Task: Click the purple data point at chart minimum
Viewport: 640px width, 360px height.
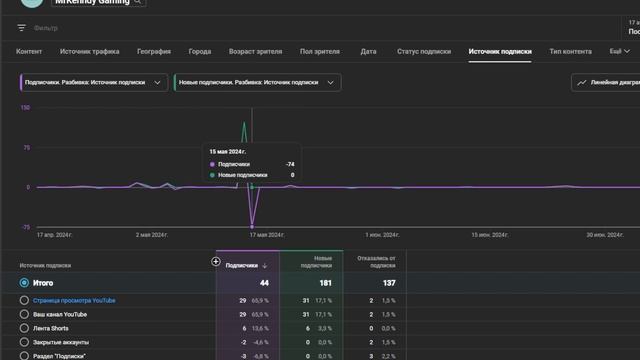Action: 252,227
